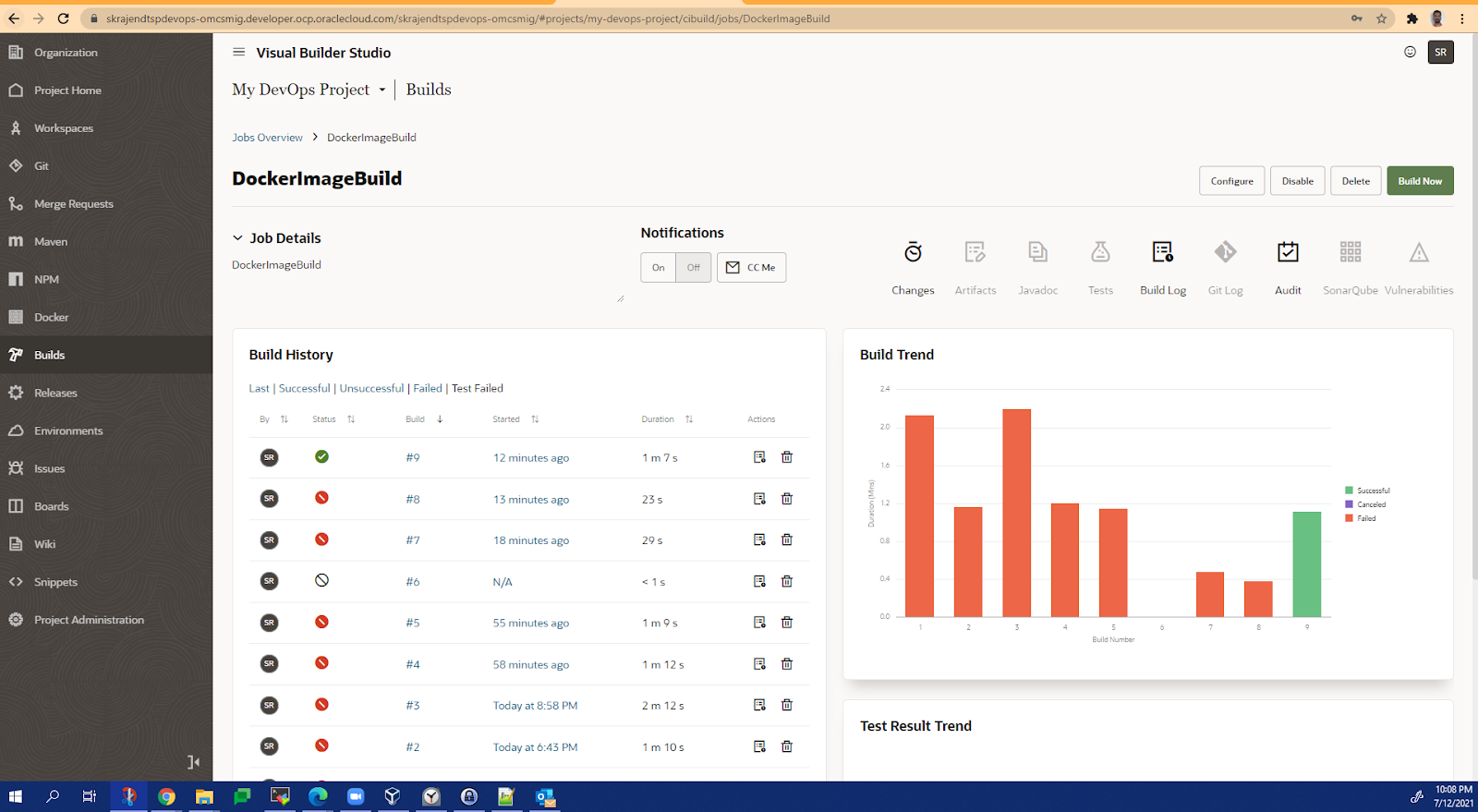Screen dimensions: 1478x812
Task: Open Project Administration in sidebar
Action: (x=106, y=620)
